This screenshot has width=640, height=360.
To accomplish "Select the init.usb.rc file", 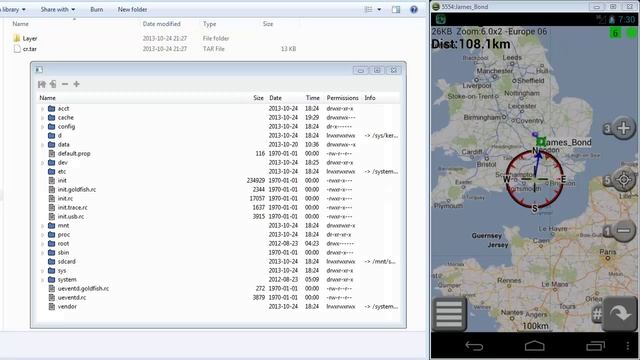I will coord(219,217).
